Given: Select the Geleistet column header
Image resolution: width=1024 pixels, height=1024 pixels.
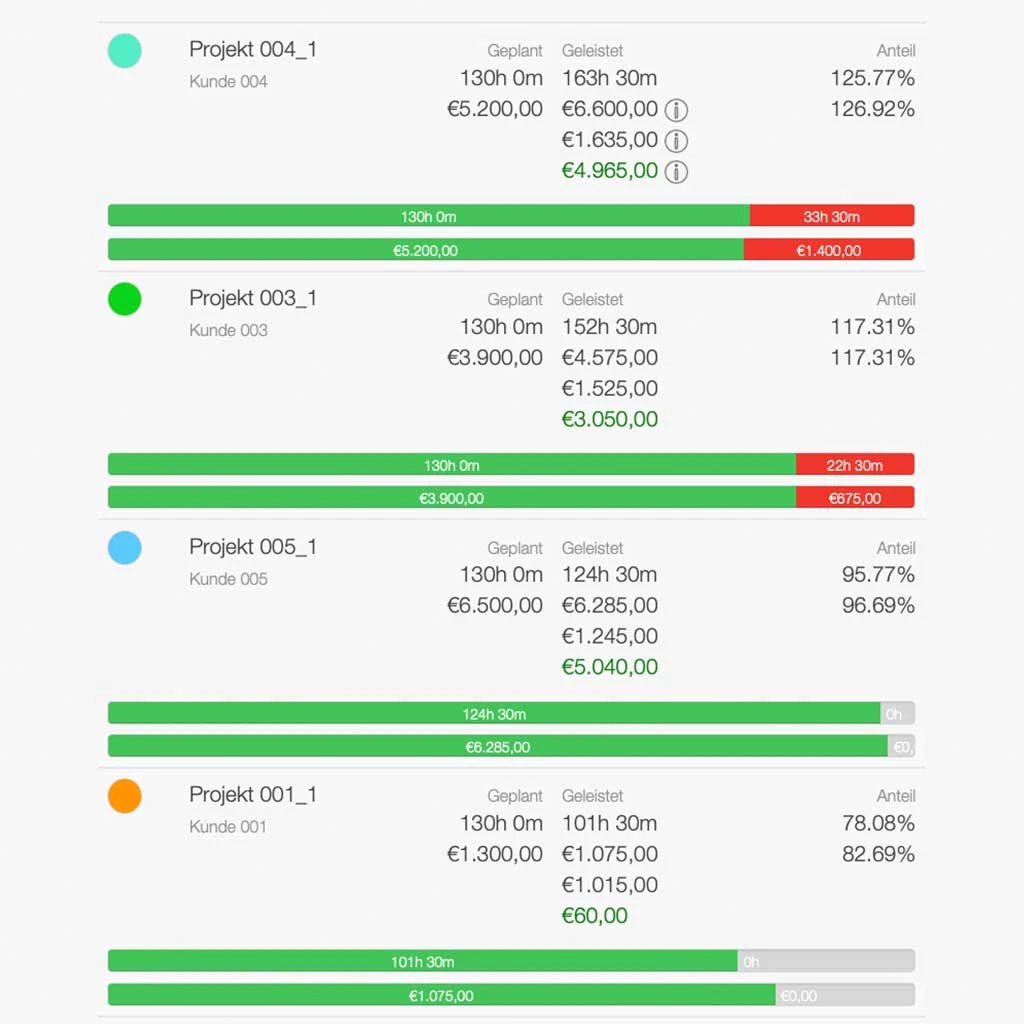Looking at the screenshot, I should coord(593,50).
